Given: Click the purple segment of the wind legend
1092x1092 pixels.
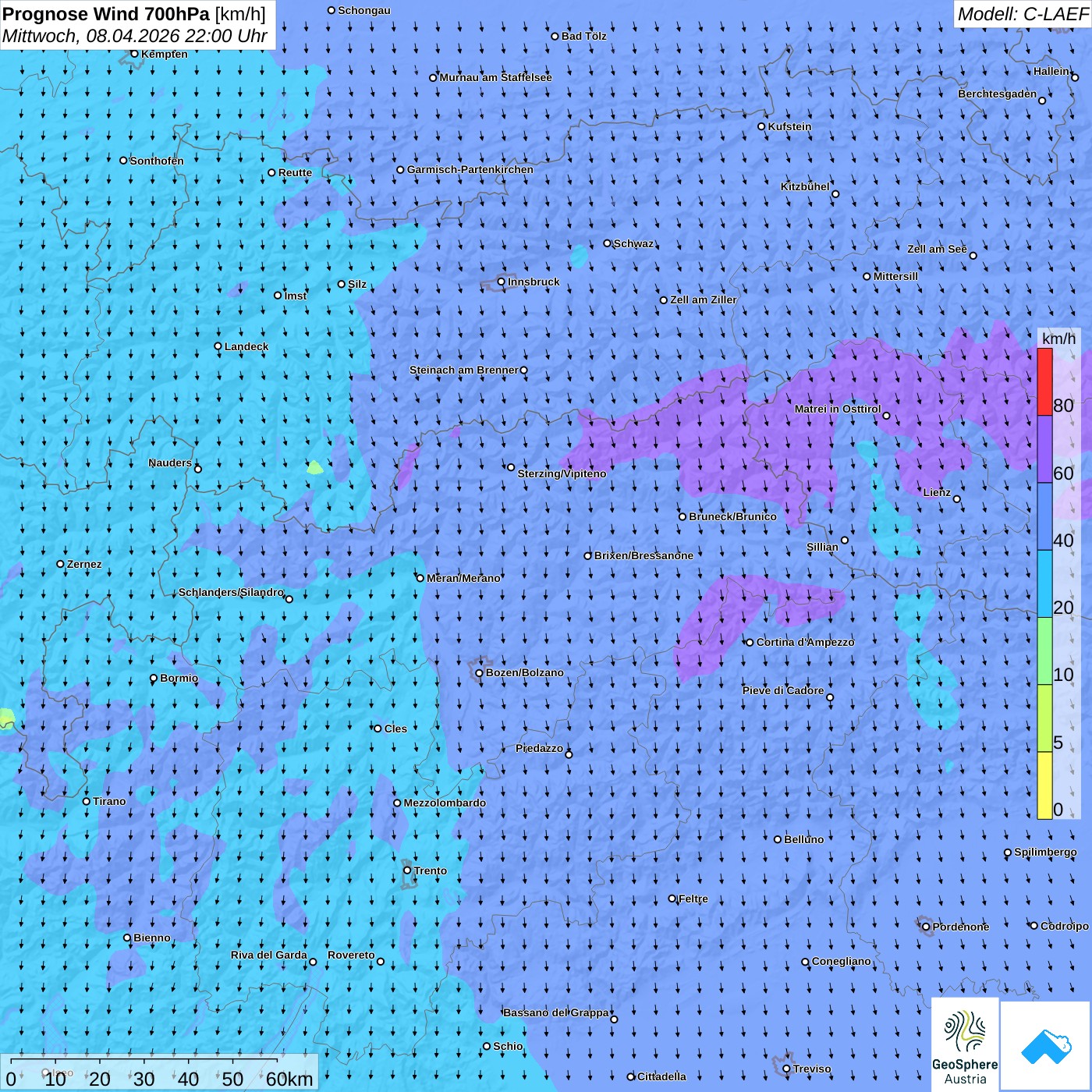Looking at the screenshot, I should 1044,449.
